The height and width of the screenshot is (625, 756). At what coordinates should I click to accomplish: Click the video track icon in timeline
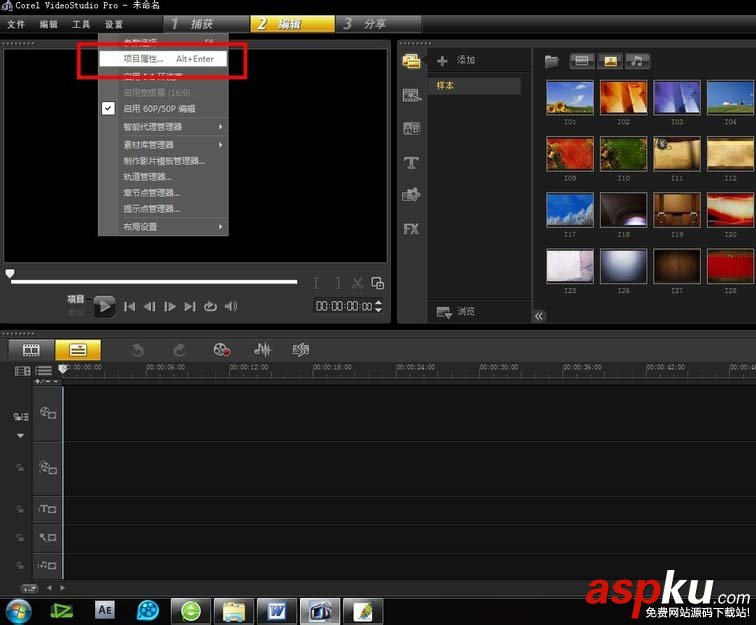click(48, 413)
